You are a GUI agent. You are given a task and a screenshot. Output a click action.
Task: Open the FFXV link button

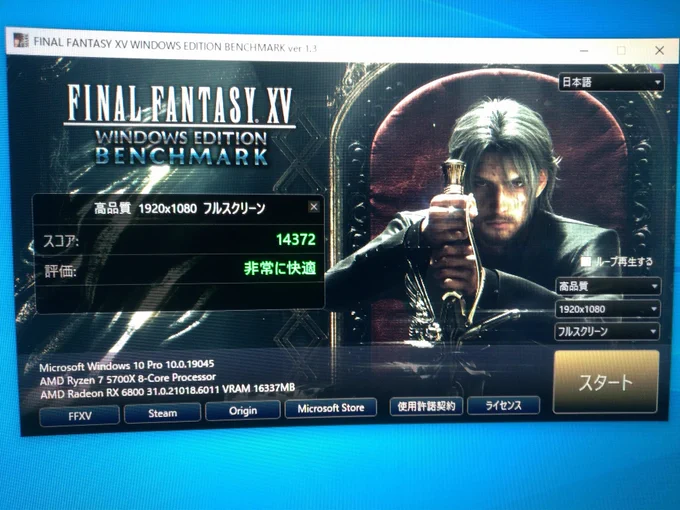[x=79, y=416]
